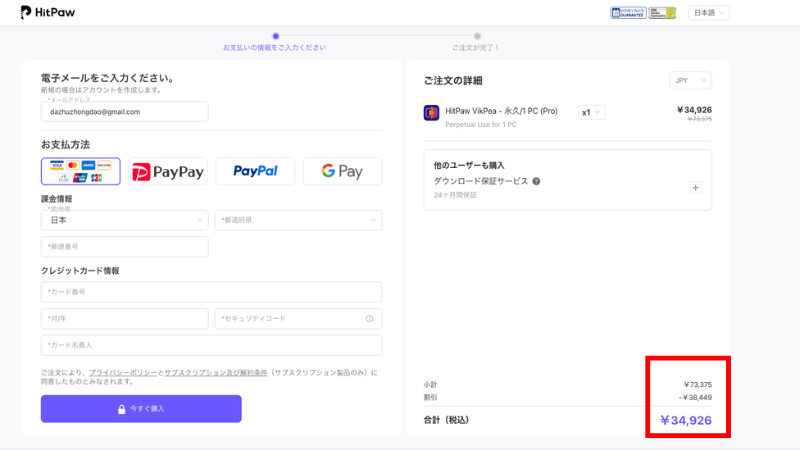Click the 合計（税込） total label
Viewport: 800px width, 450px height.
pos(446,420)
